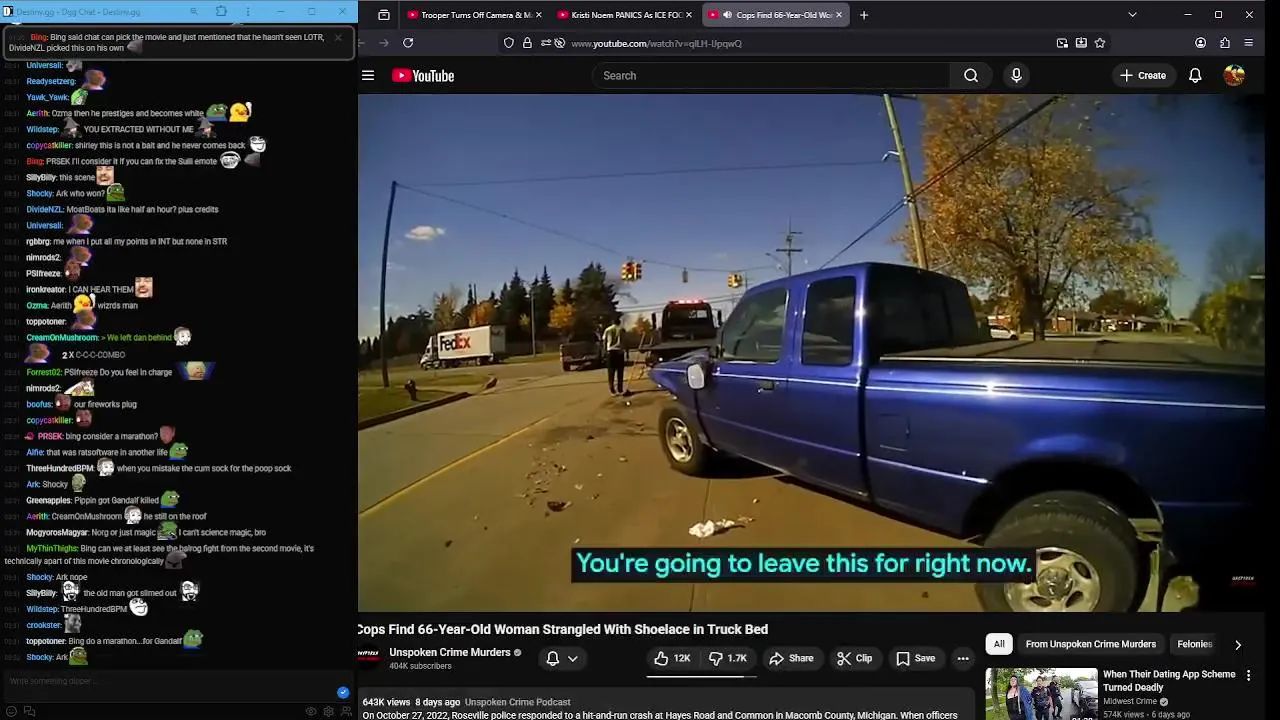The height and width of the screenshot is (720, 1280).
Task: Open the emote picker smiley icon
Action: click(x=11, y=712)
